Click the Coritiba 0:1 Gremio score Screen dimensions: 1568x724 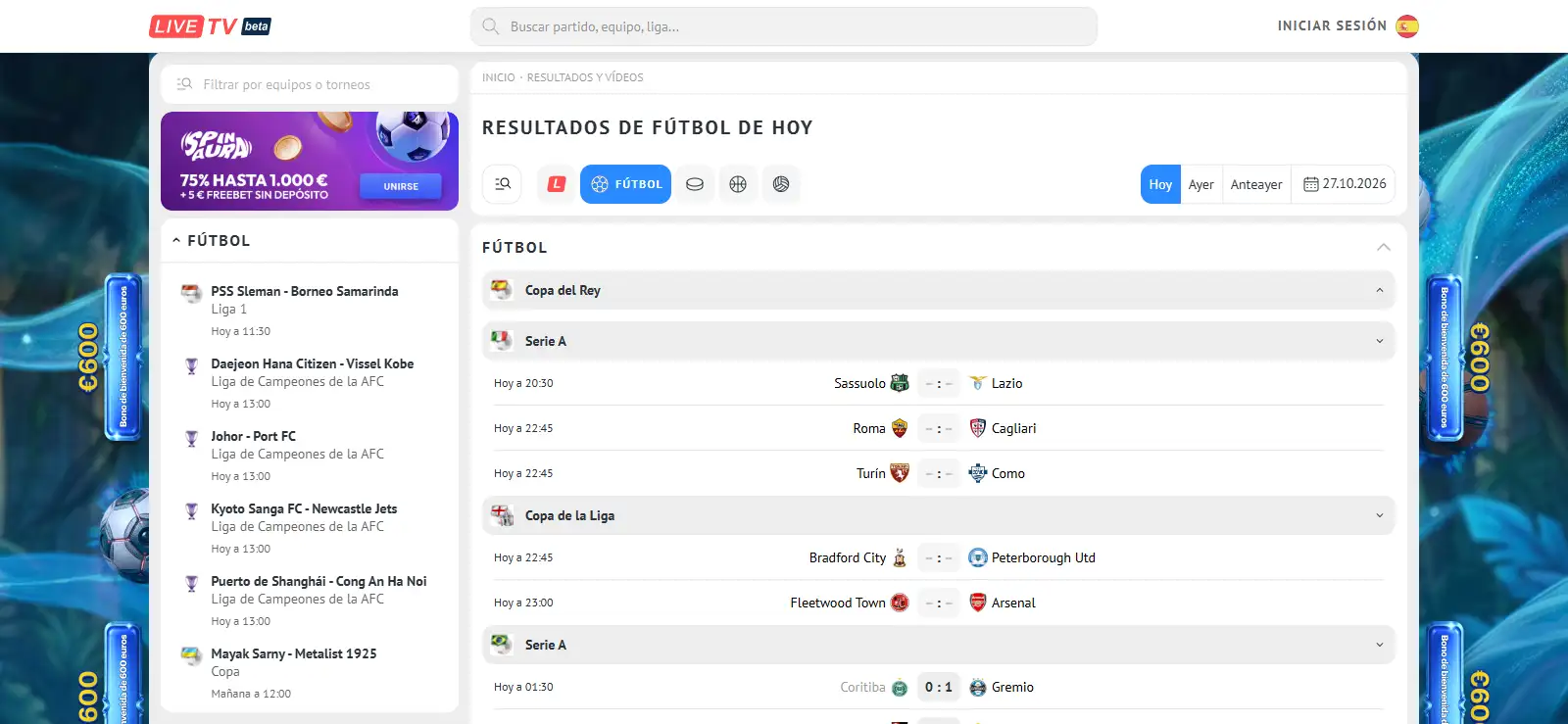click(x=939, y=687)
